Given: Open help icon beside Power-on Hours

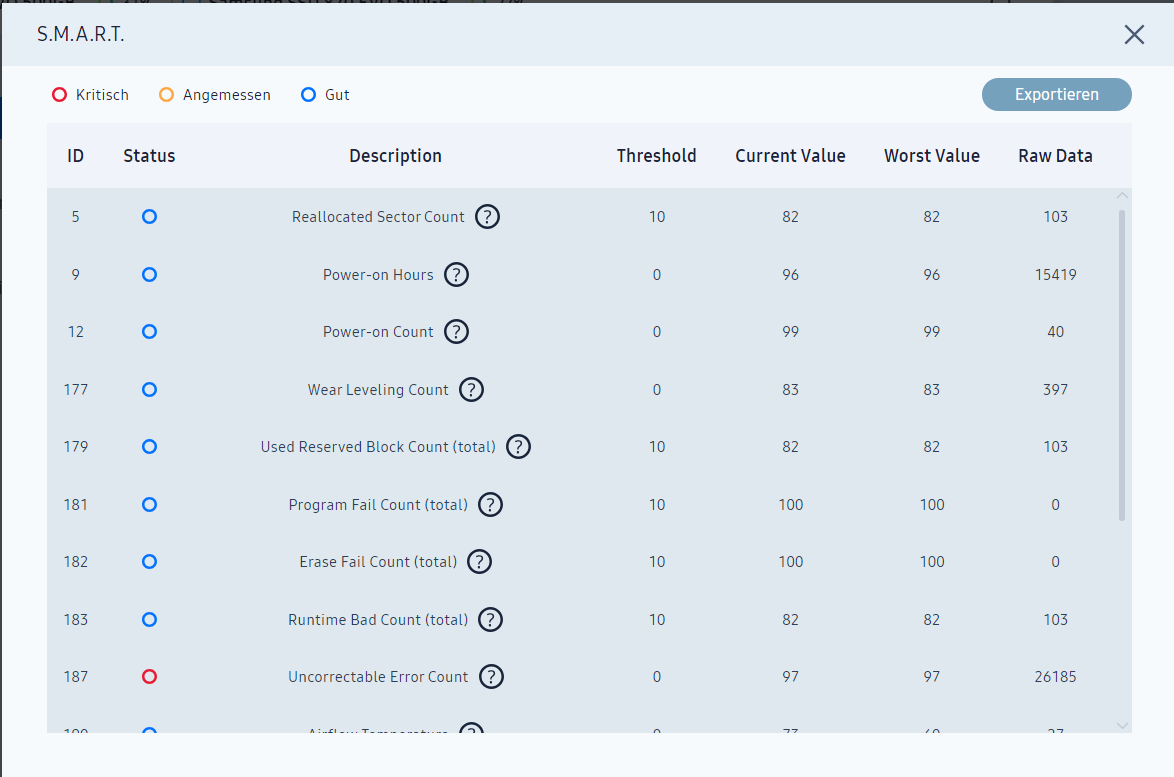Looking at the screenshot, I should coord(457,275).
